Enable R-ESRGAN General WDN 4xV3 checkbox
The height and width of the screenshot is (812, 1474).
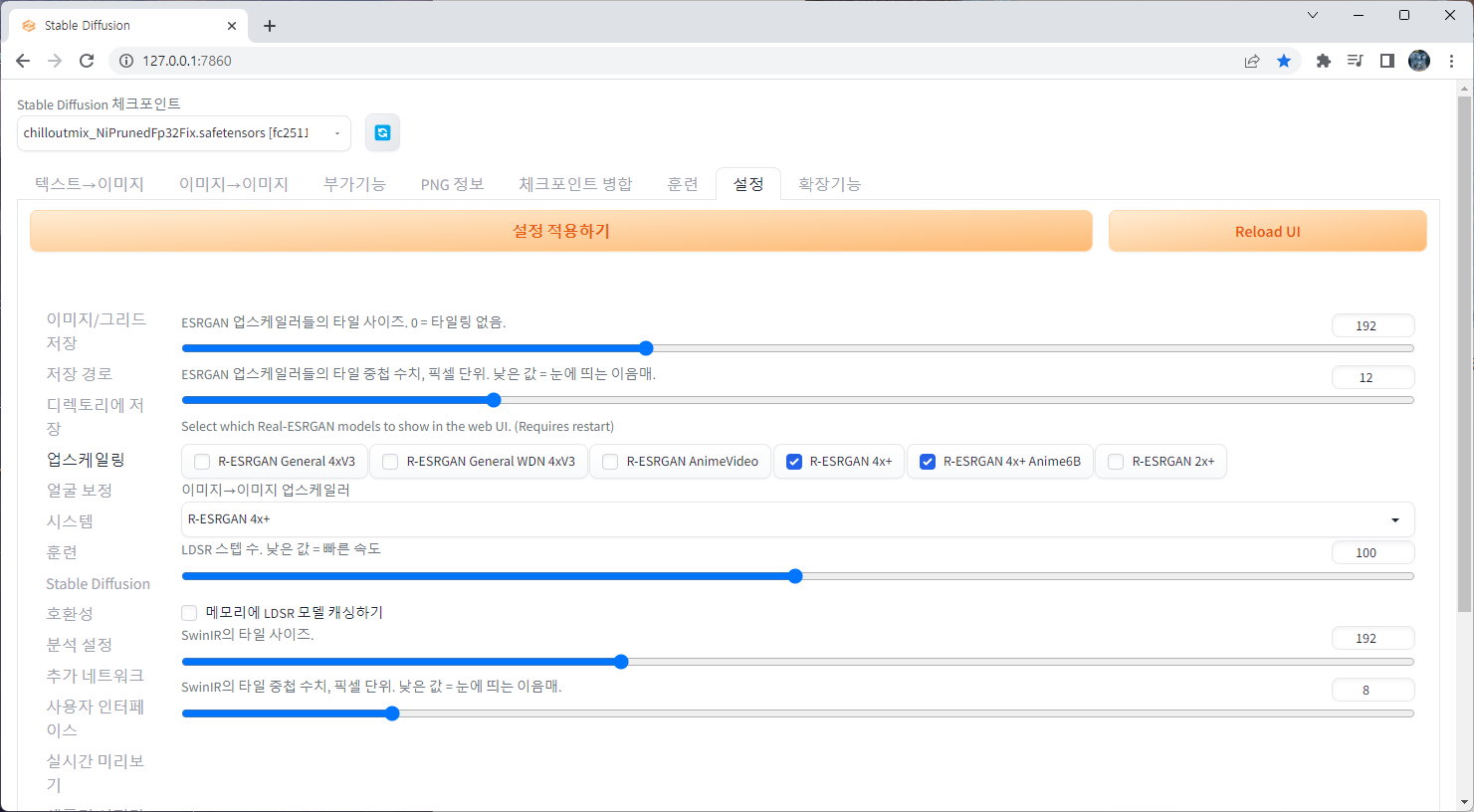(390, 462)
